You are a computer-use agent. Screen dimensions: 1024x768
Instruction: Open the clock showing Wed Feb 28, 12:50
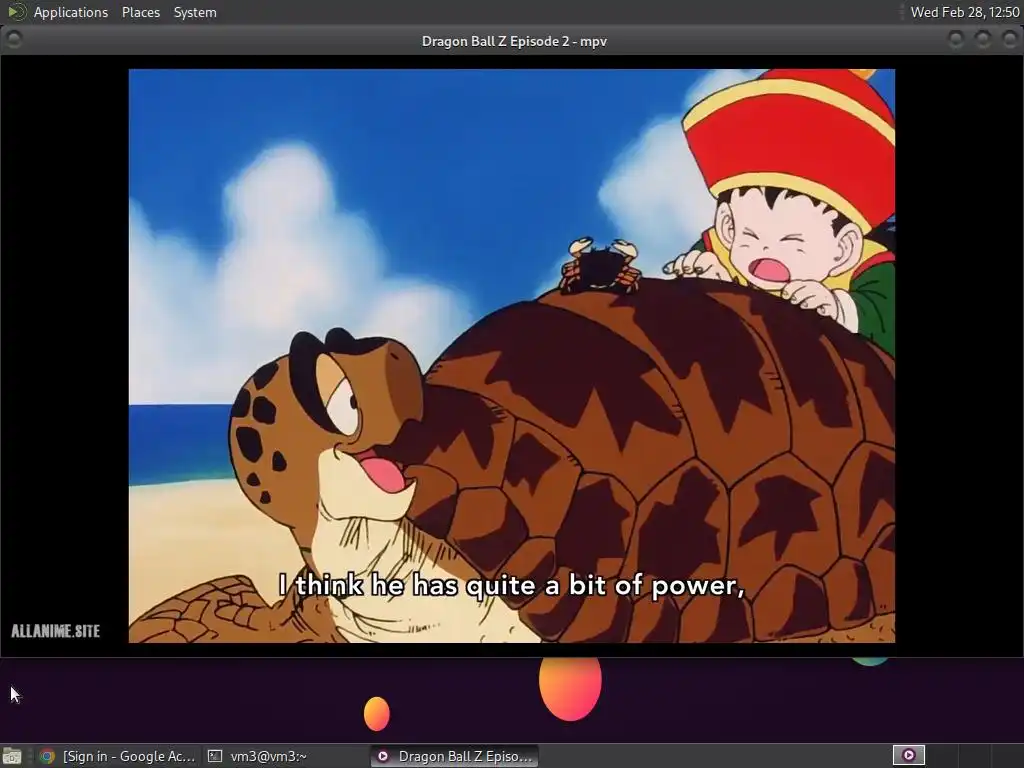click(965, 12)
